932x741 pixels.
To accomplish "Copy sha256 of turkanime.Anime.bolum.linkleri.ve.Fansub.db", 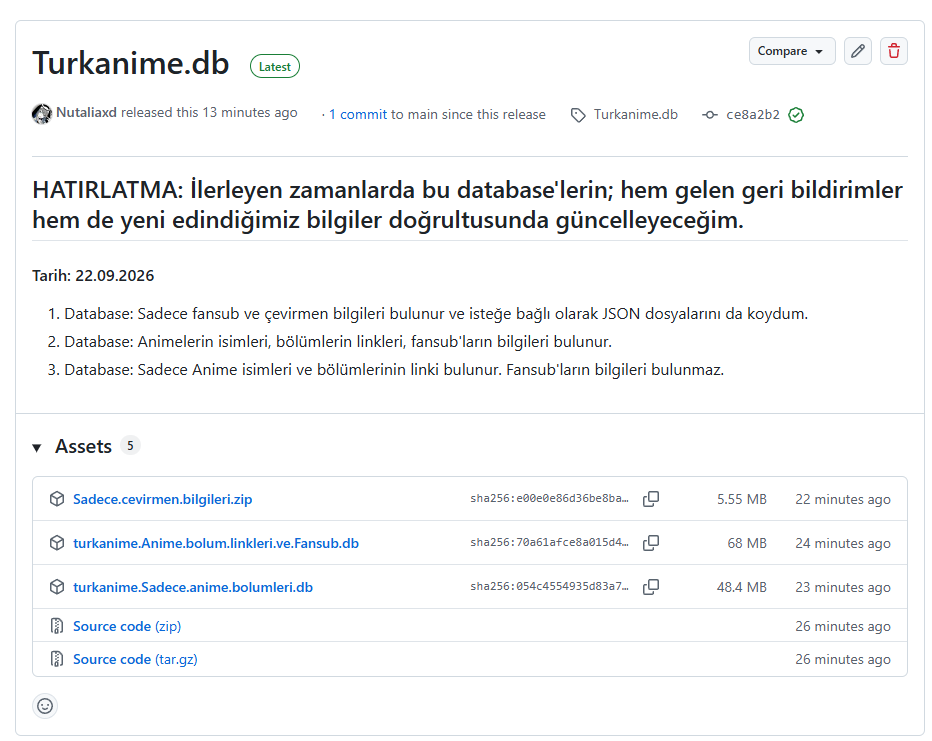I will [x=651, y=543].
